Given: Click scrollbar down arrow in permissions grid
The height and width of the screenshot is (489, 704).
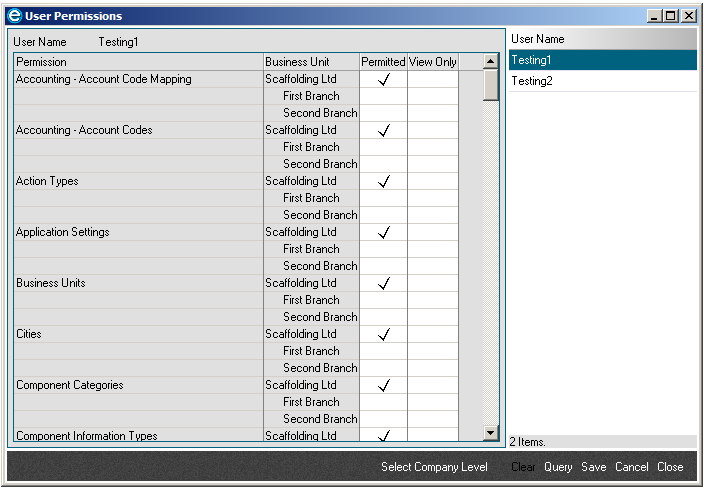Looking at the screenshot, I should [490, 433].
